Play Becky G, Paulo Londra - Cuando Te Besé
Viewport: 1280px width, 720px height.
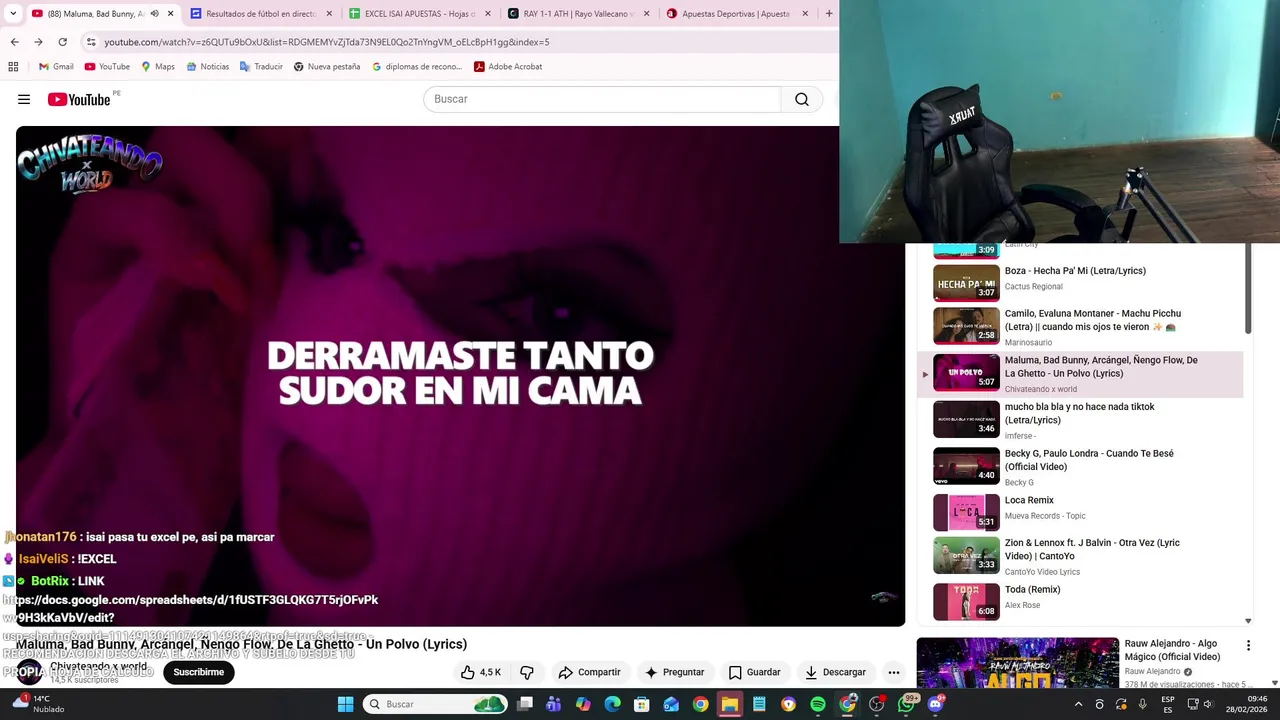[x=1080, y=467]
